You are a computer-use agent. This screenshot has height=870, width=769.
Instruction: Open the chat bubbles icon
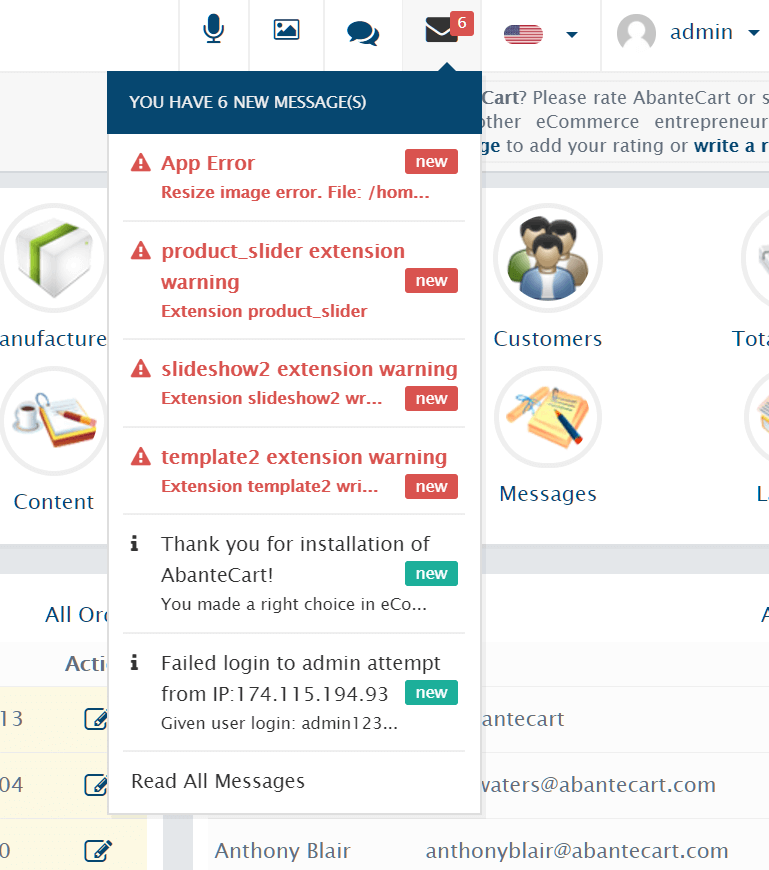click(x=363, y=33)
